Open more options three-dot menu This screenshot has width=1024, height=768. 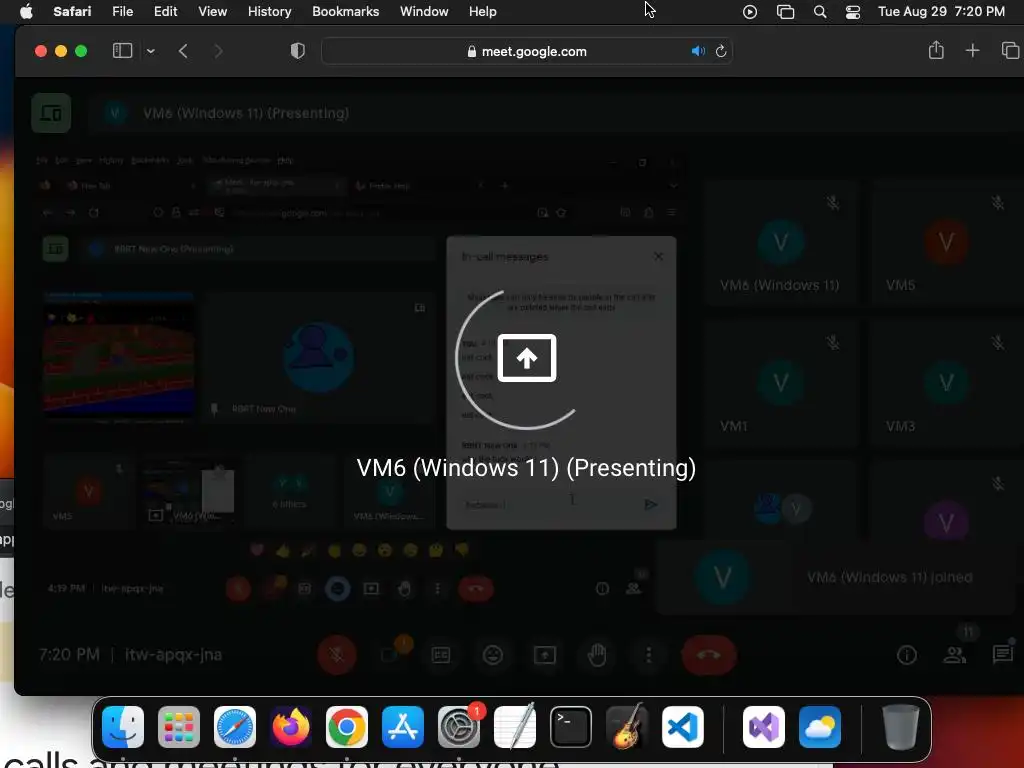648,654
